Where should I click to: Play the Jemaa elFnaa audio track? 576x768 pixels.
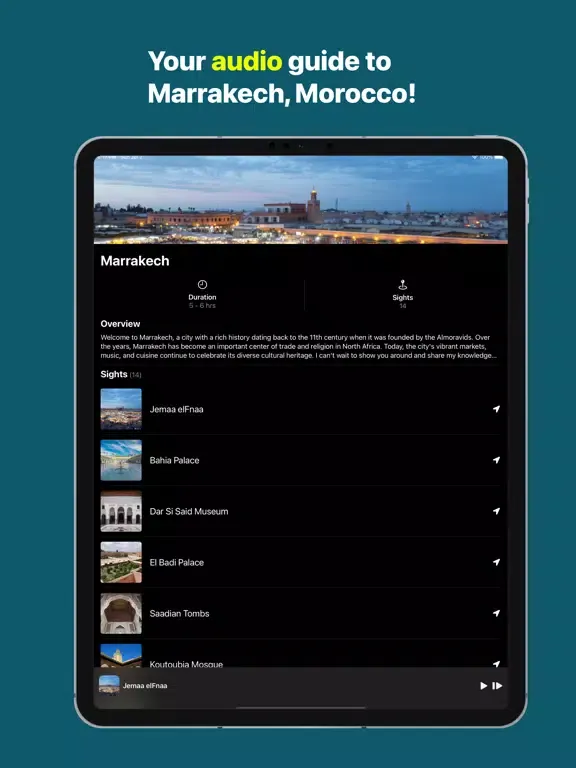483,686
